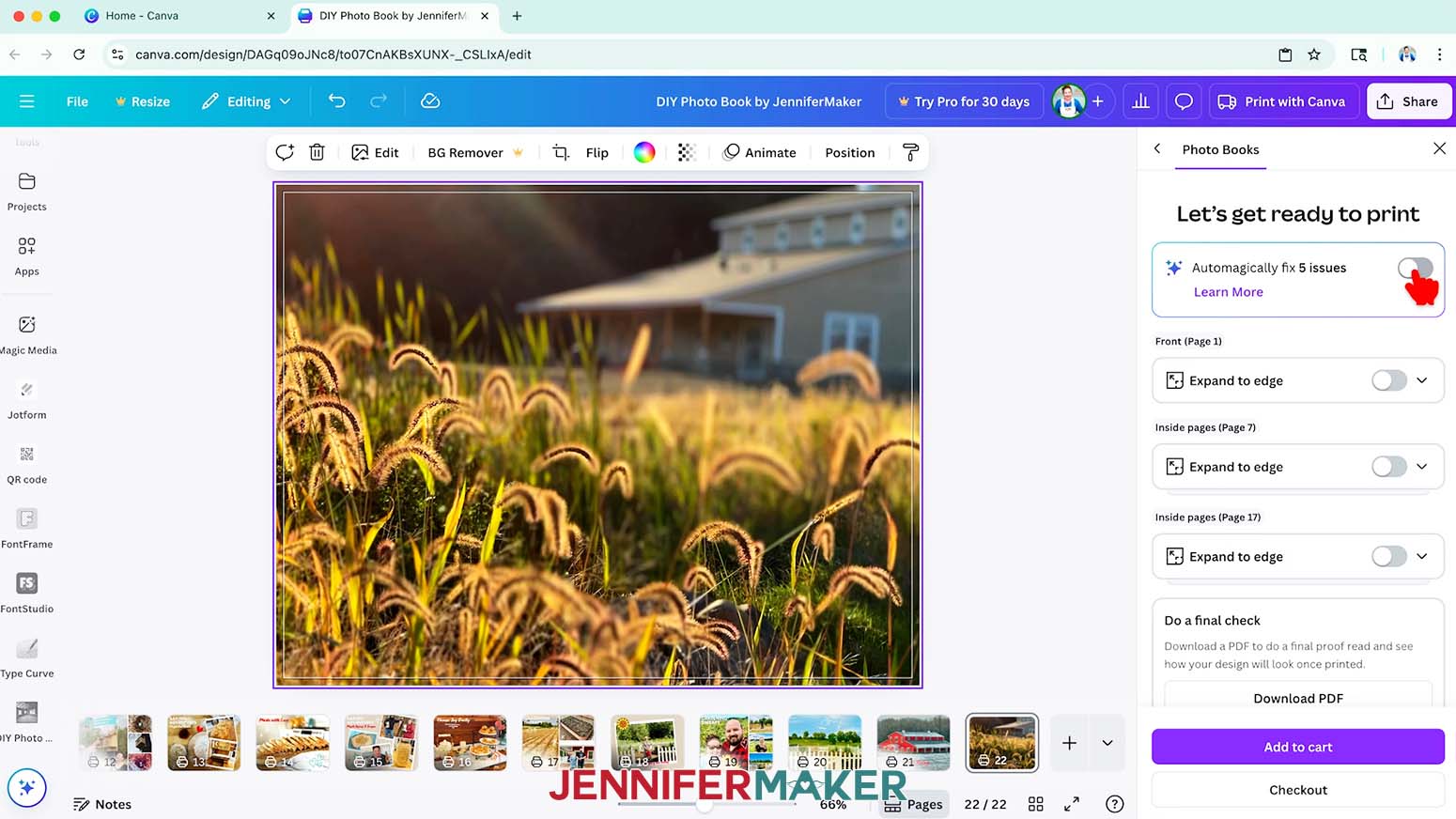The height and width of the screenshot is (819, 1456).
Task: Click the cloud save status icon
Action: click(x=430, y=100)
